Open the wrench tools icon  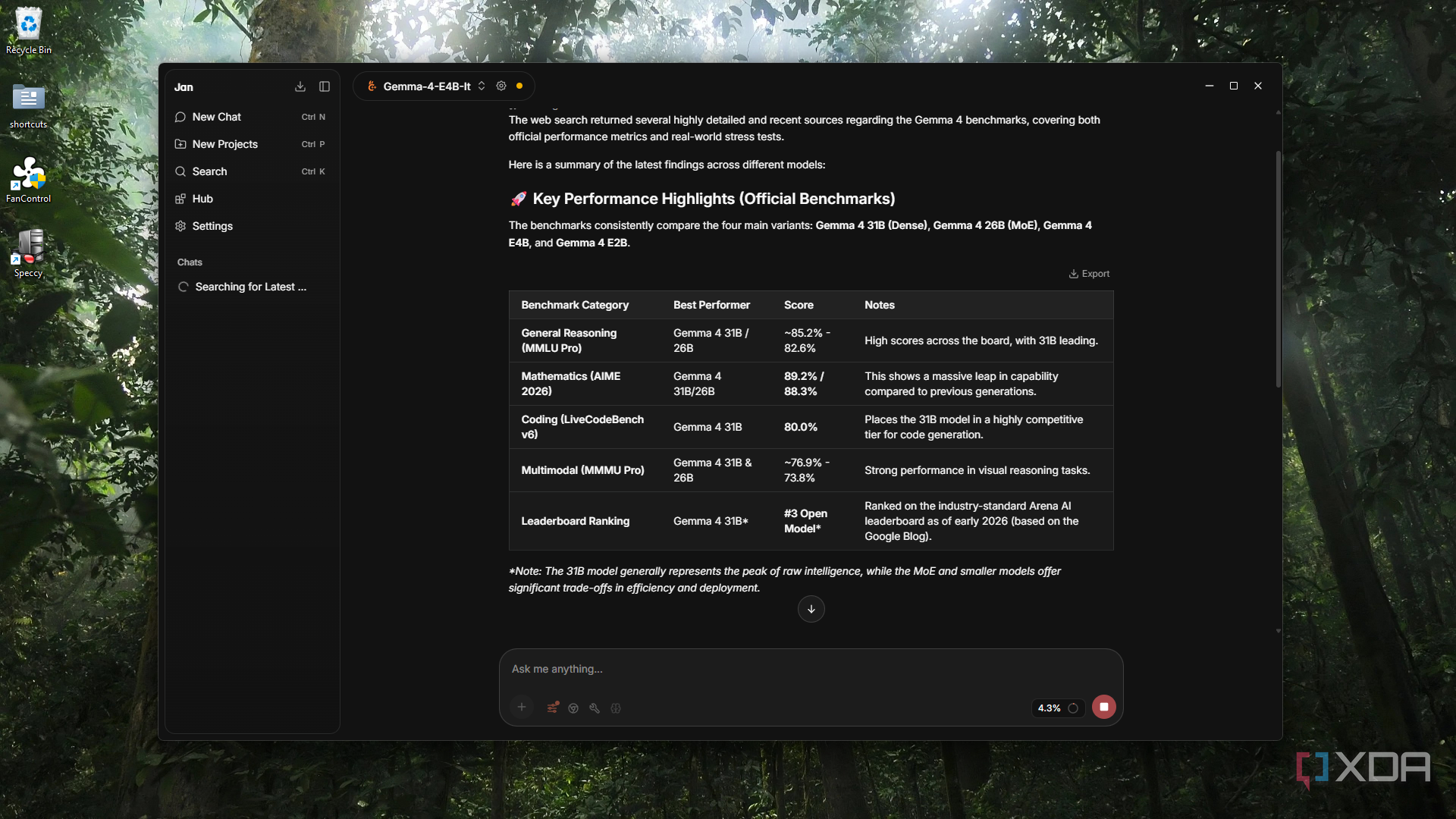pyautogui.click(x=595, y=708)
